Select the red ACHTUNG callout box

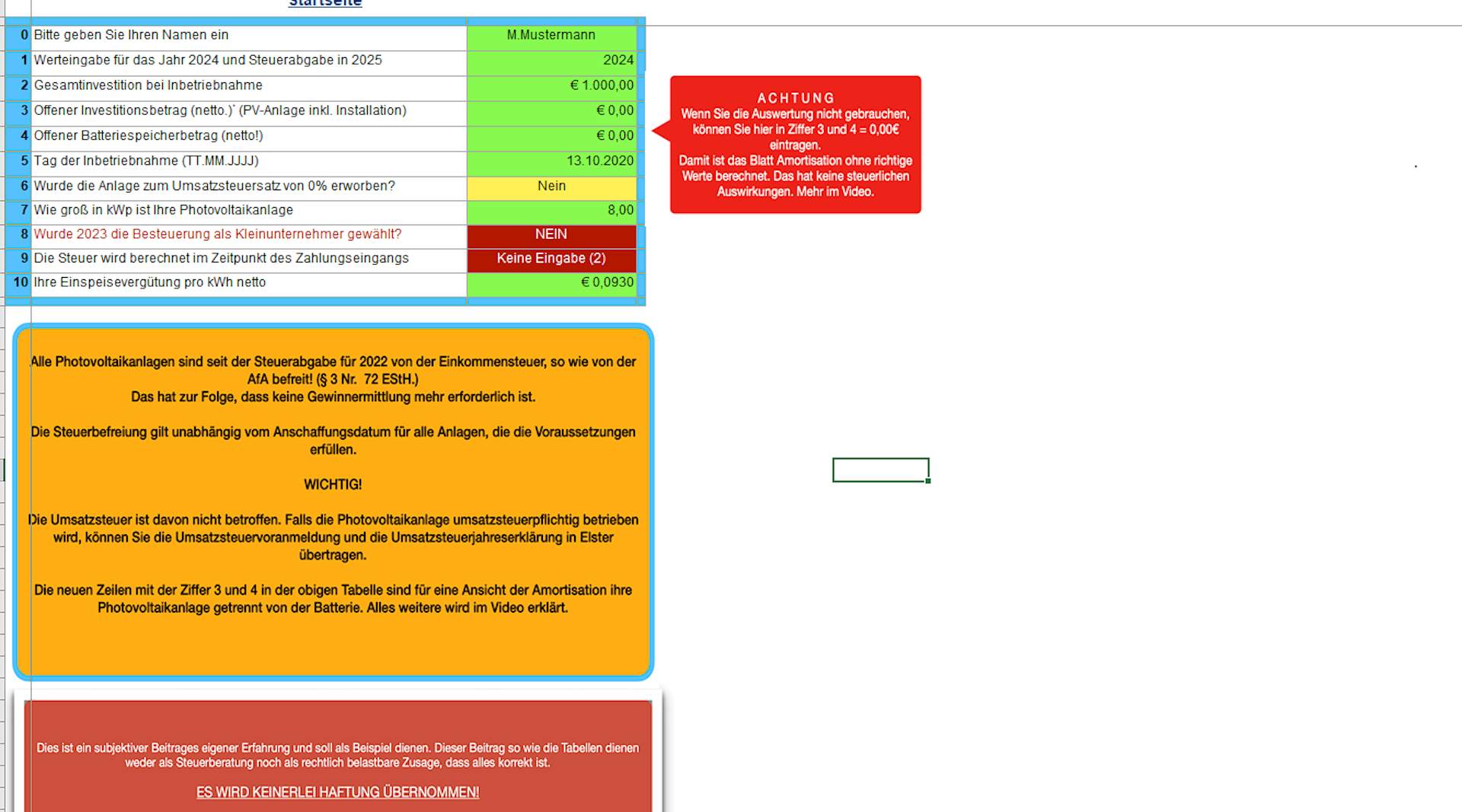[x=795, y=145]
